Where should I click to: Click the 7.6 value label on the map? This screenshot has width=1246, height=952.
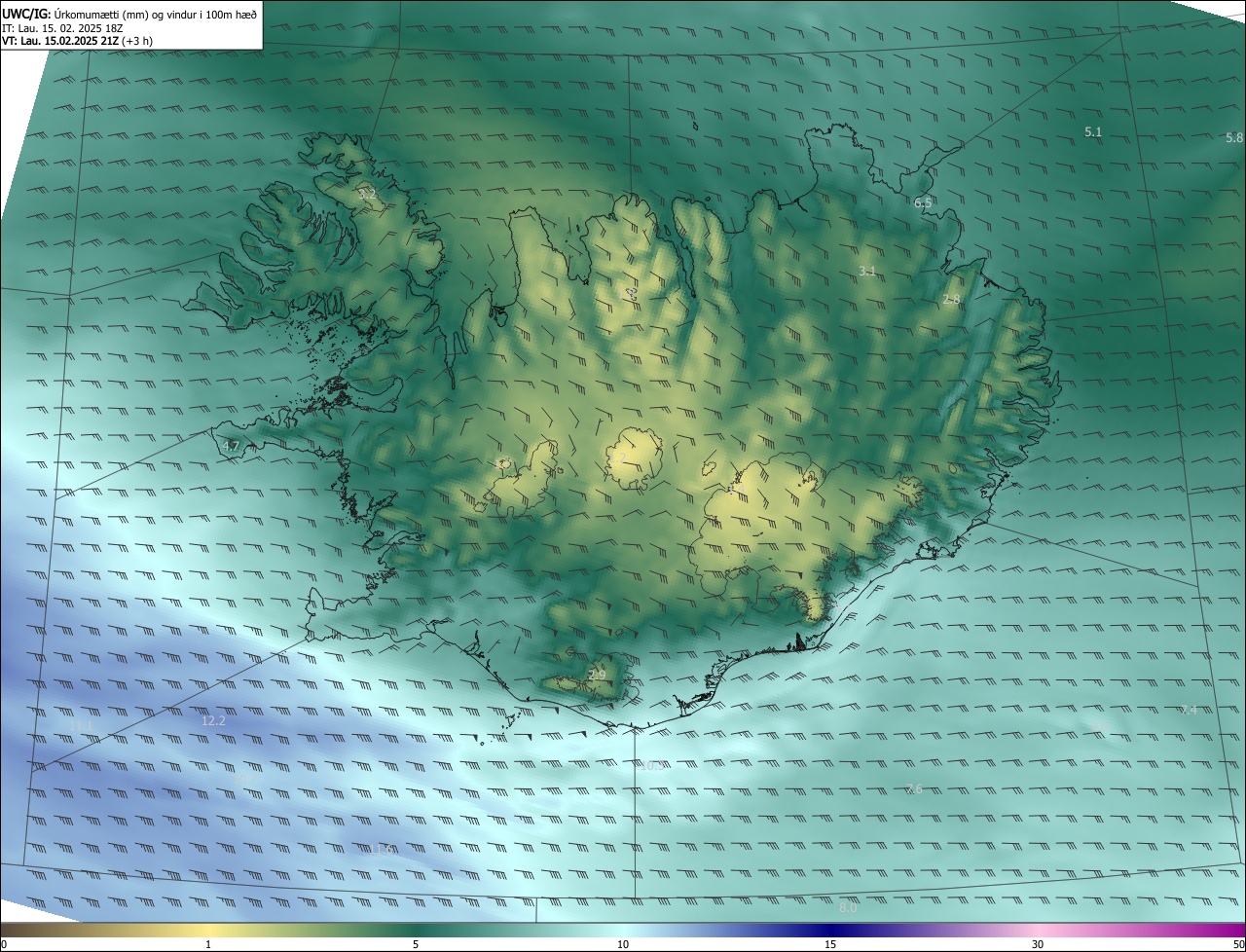pos(914,788)
